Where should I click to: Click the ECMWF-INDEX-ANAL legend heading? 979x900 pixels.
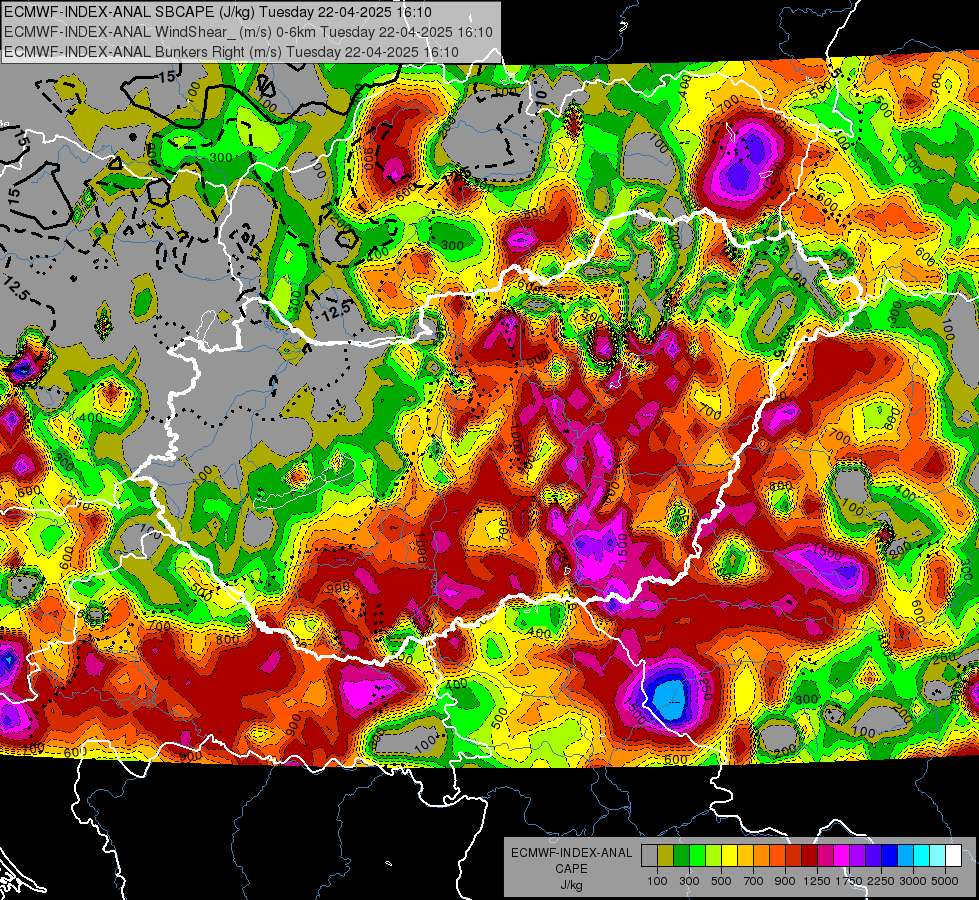point(571,853)
